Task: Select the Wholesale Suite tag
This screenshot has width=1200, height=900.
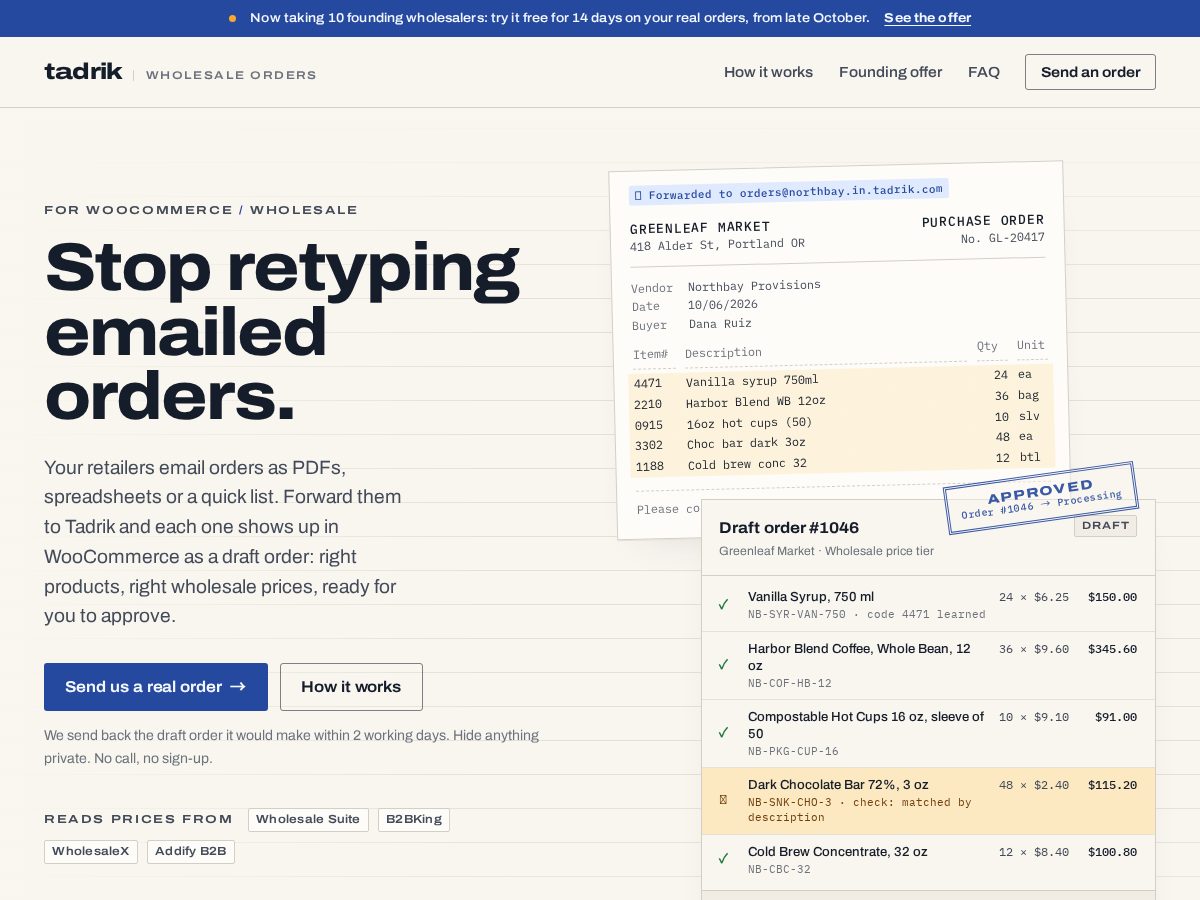Action: 308,820
